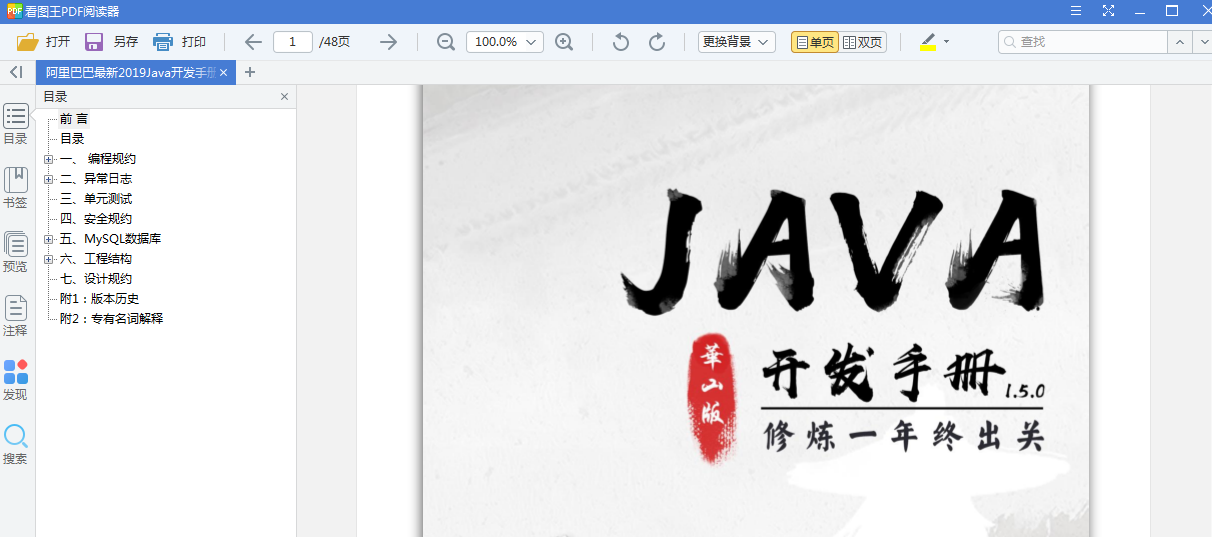
Task: Open the 目录 panel in the sidebar
Action: click(x=15, y=124)
